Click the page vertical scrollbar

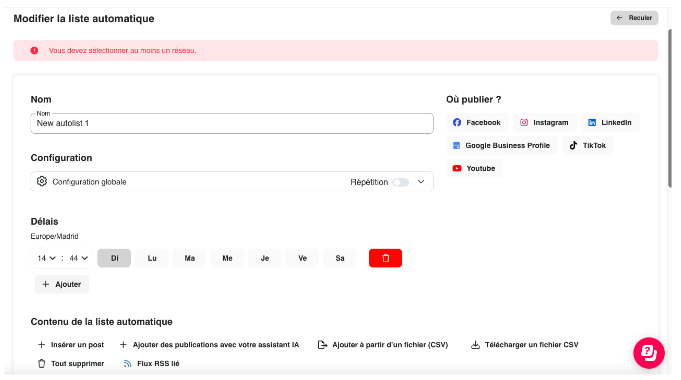pyautogui.click(x=670, y=109)
